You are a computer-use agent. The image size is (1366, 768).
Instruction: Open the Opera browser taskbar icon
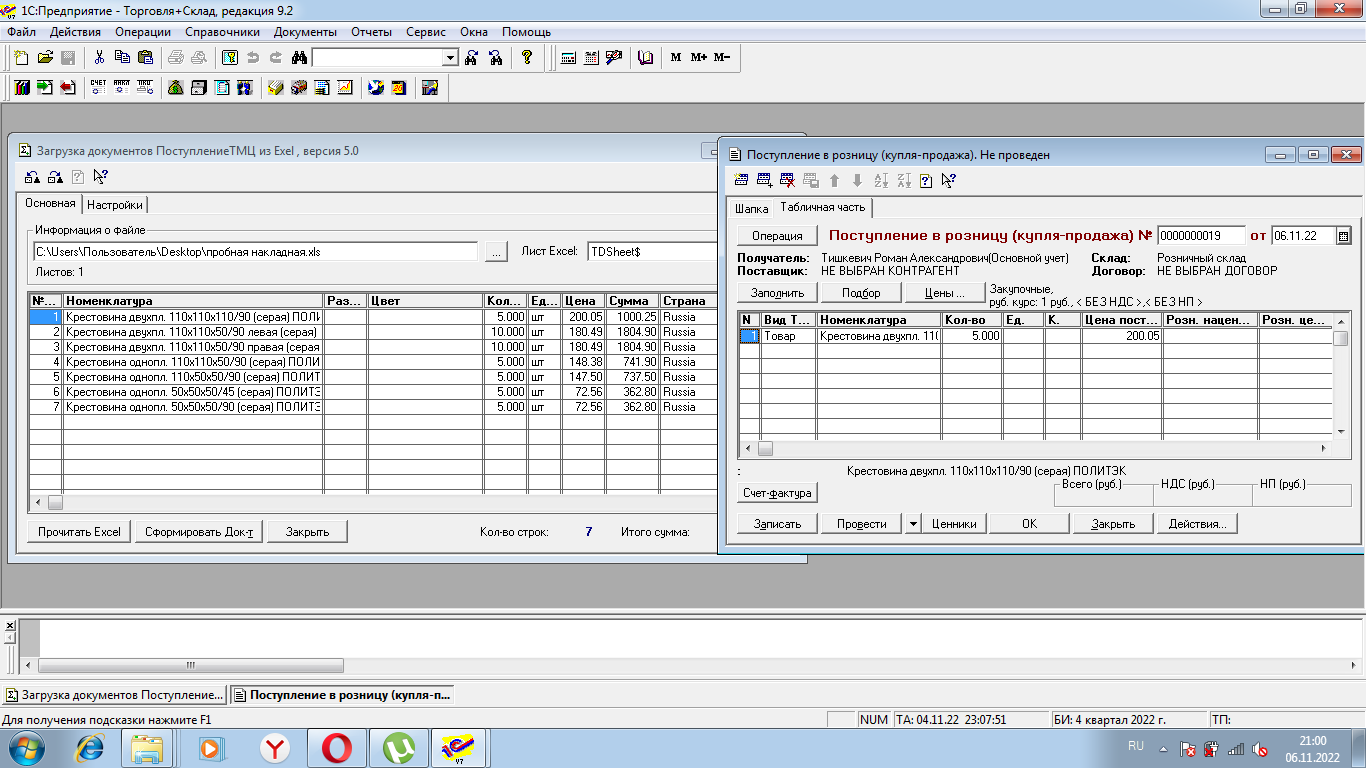(x=337, y=748)
